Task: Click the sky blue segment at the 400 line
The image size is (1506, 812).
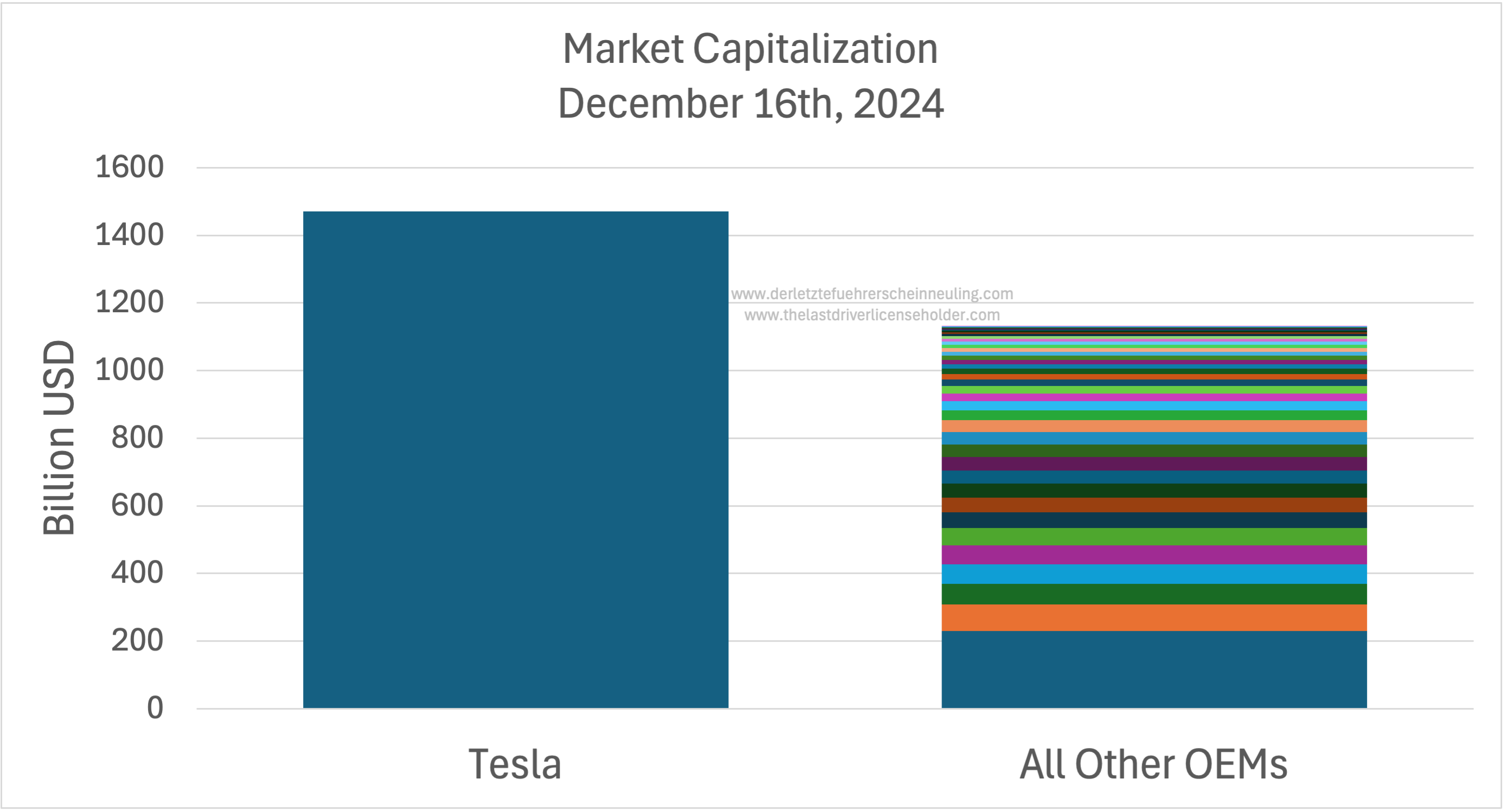Action: tap(1153, 573)
